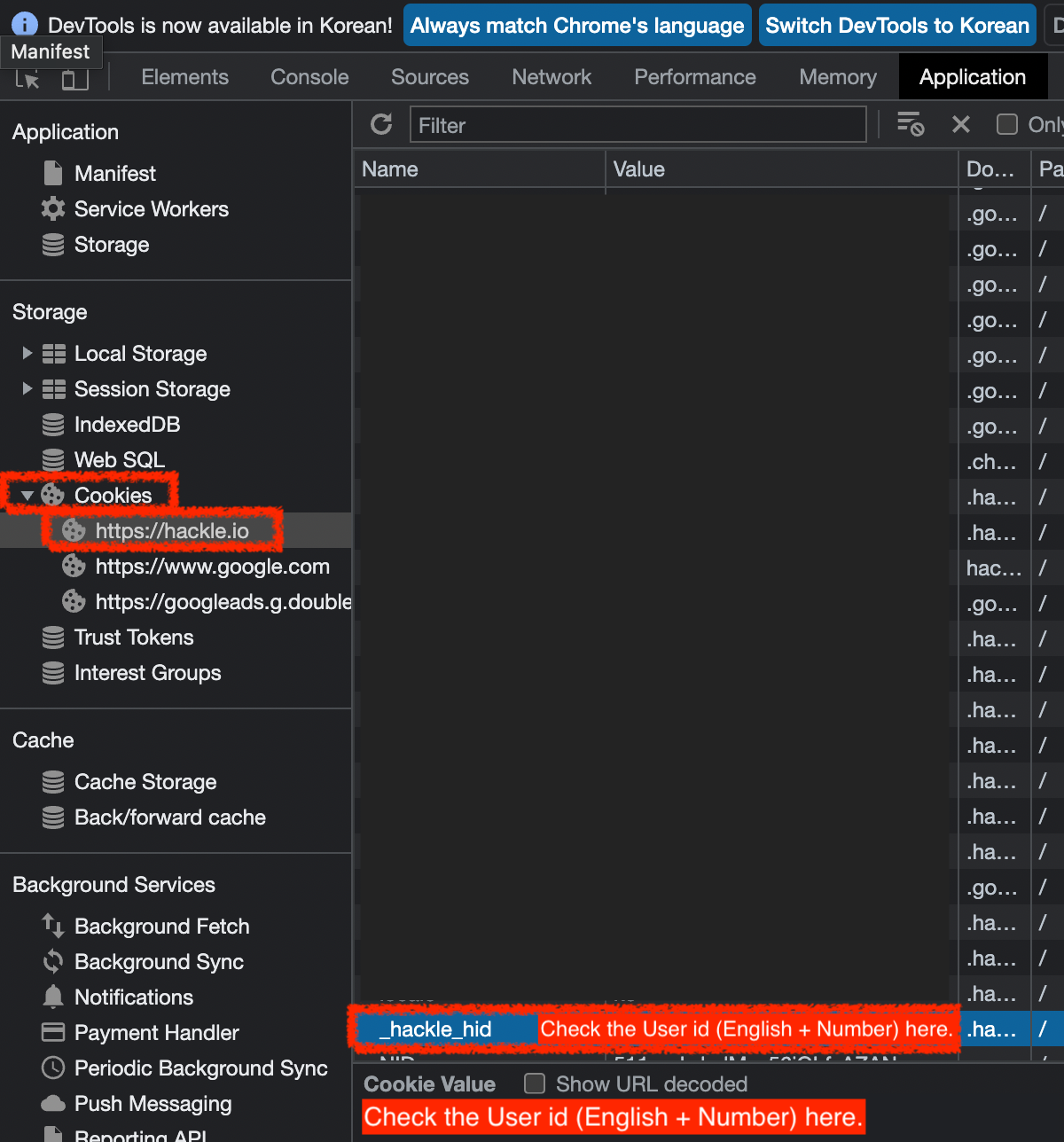Switch to the Network tab
The image size is (1064, 1142).
pyautogui.click(x=552, y=77)
